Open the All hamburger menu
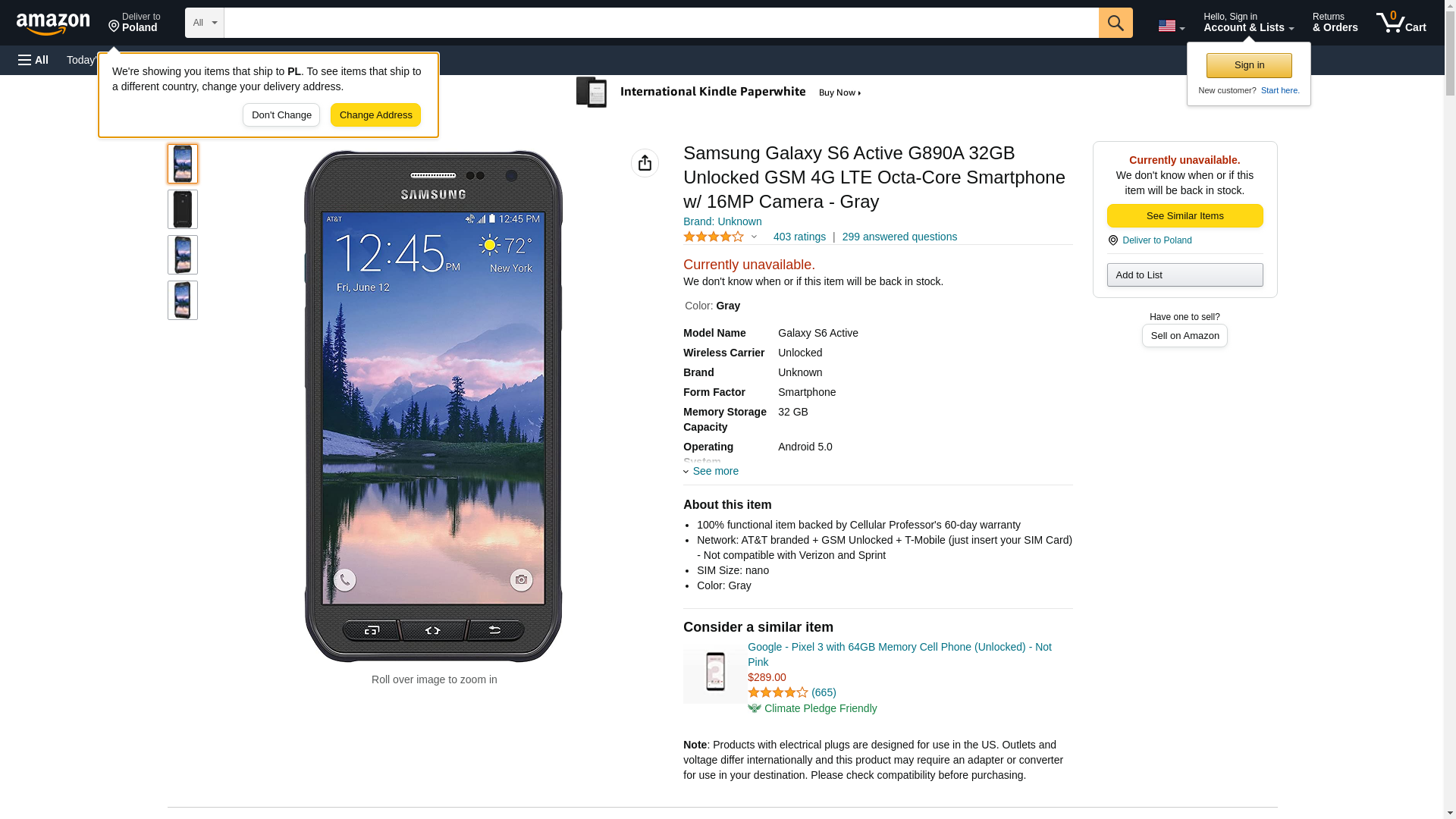Screen dimensions: 1456x819 [x=33, y=60]
